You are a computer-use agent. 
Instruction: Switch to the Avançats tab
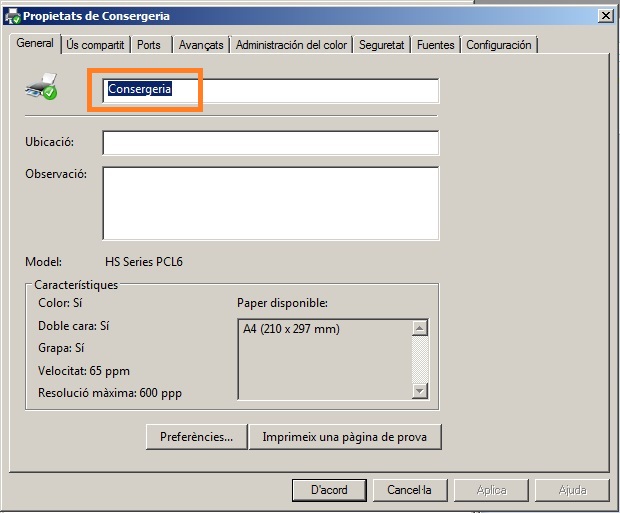pyautogui.click(x=201, y=45)
